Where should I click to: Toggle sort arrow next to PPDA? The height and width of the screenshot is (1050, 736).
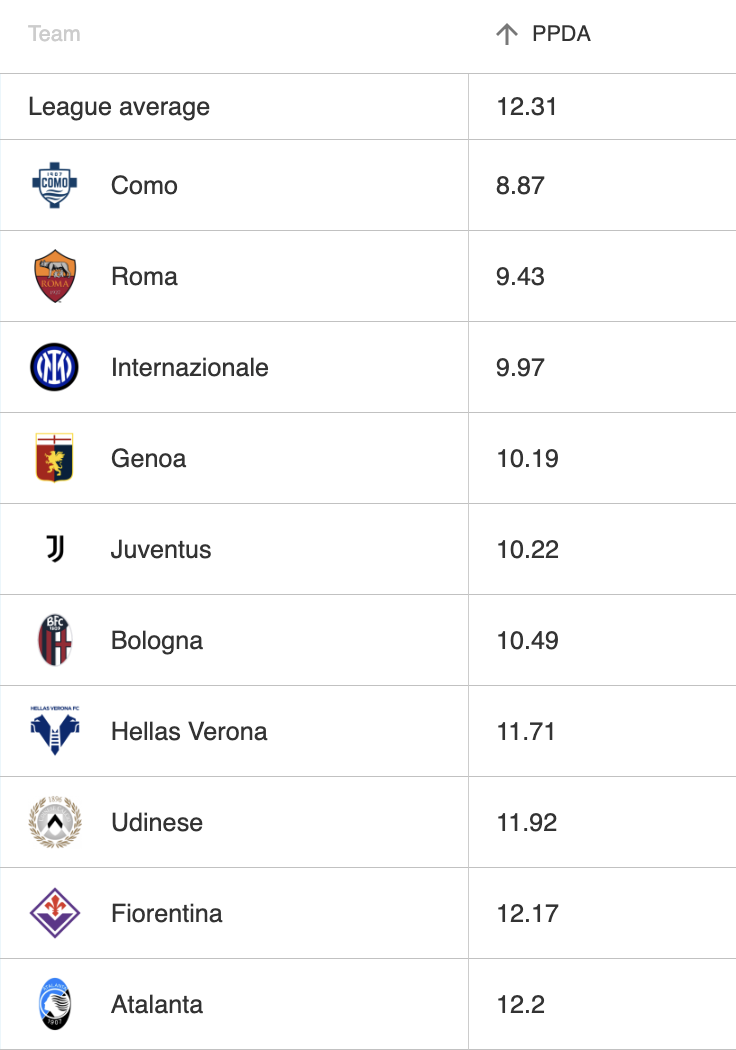coord(507,33)
